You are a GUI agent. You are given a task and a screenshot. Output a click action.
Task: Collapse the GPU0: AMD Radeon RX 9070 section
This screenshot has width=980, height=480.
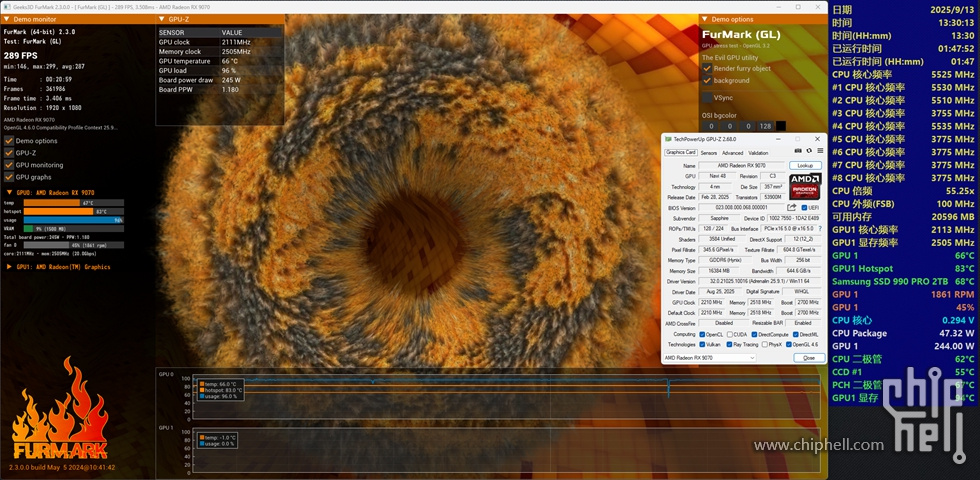tap(9, 192)
